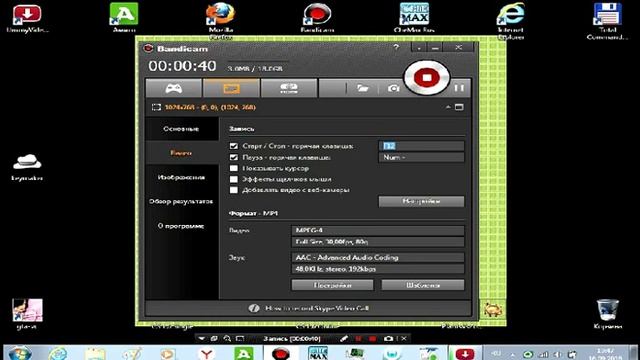The width and height of the screenshot is (640, 360).
Task: Click the F12 start/stop hotkey field
Action: click(421, 146)
